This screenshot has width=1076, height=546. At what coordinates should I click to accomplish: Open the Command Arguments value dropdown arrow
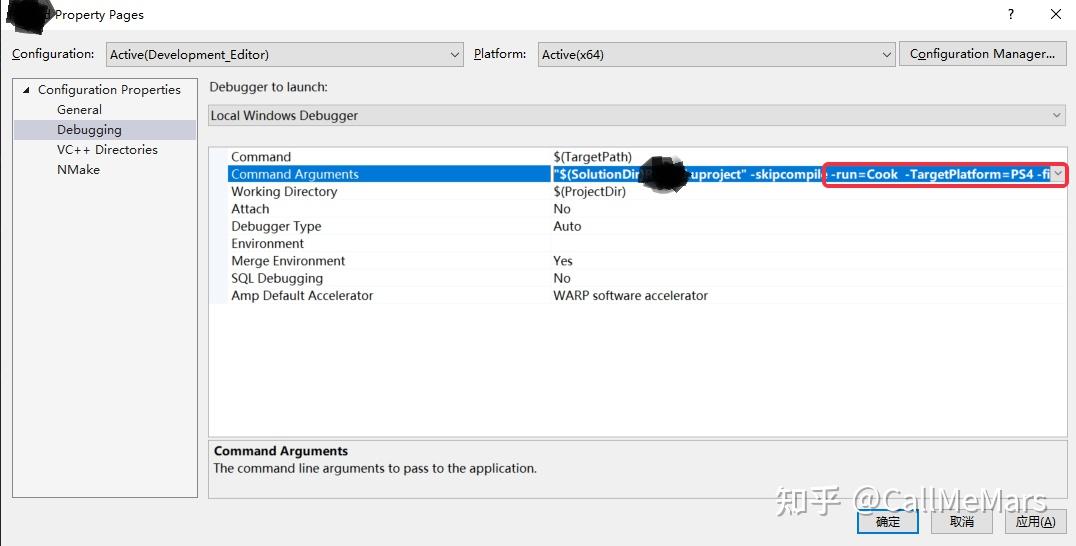pyautogui.click(x=1058, y=174)
